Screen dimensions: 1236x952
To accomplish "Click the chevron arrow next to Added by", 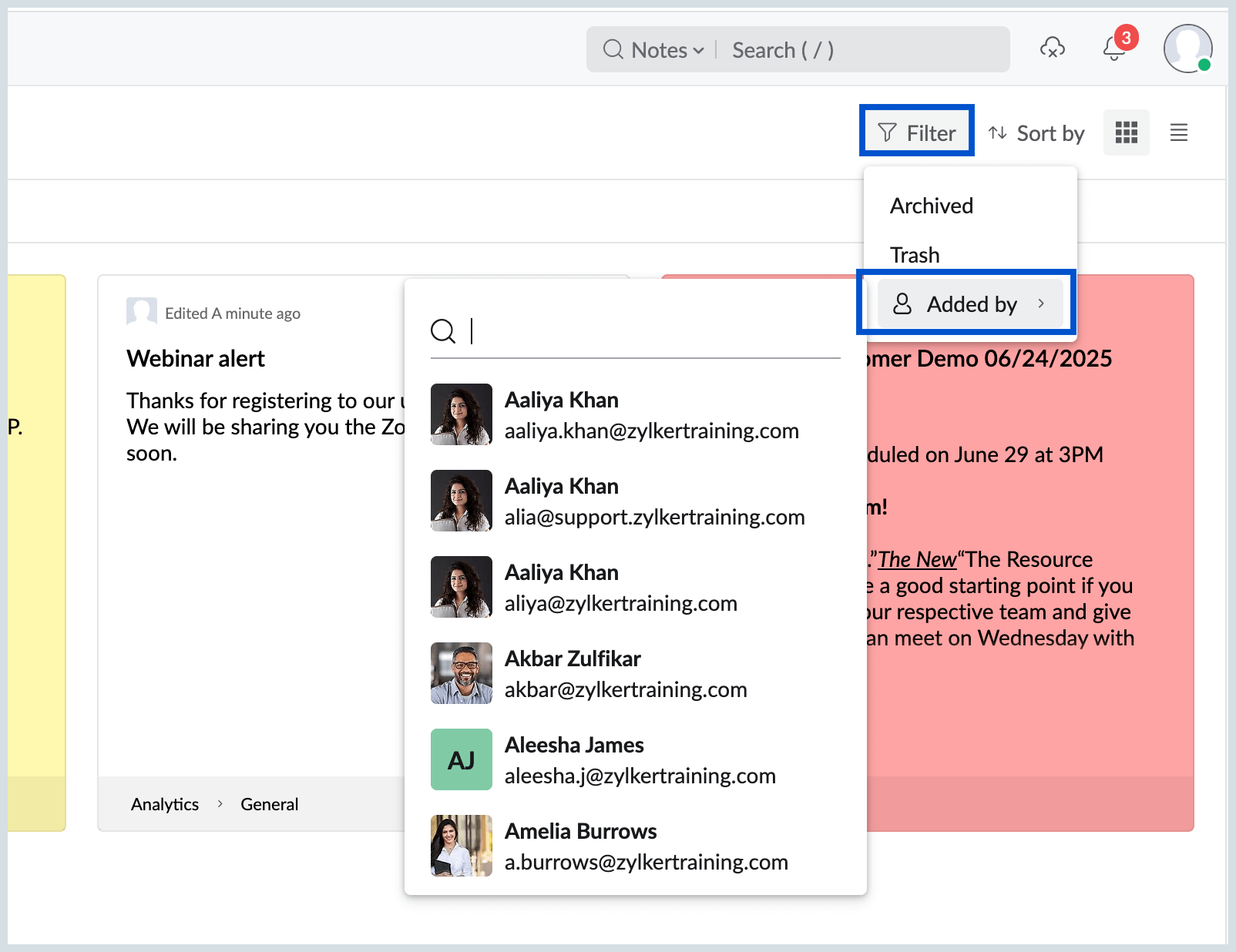I will click(1041, 303).
